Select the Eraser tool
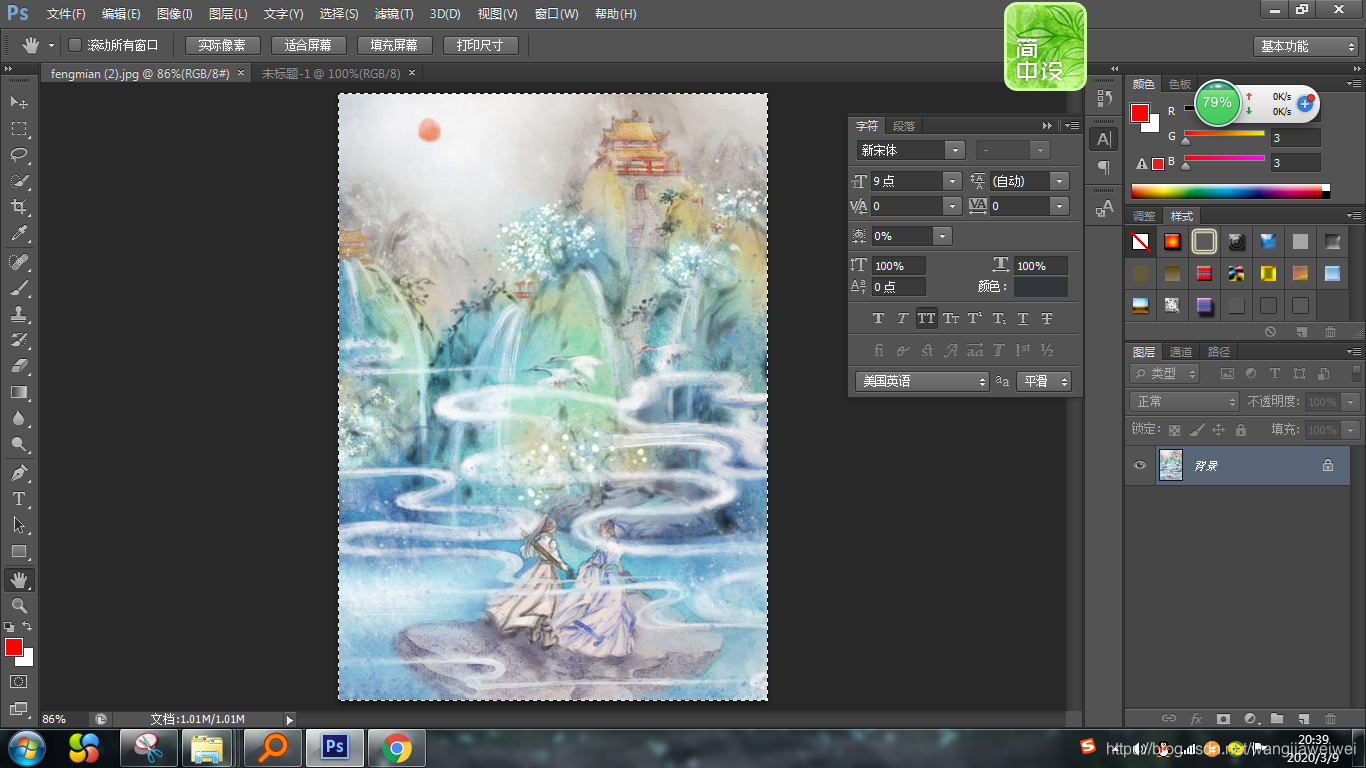This screenshot has height=768, width=1366. [19, 366]
